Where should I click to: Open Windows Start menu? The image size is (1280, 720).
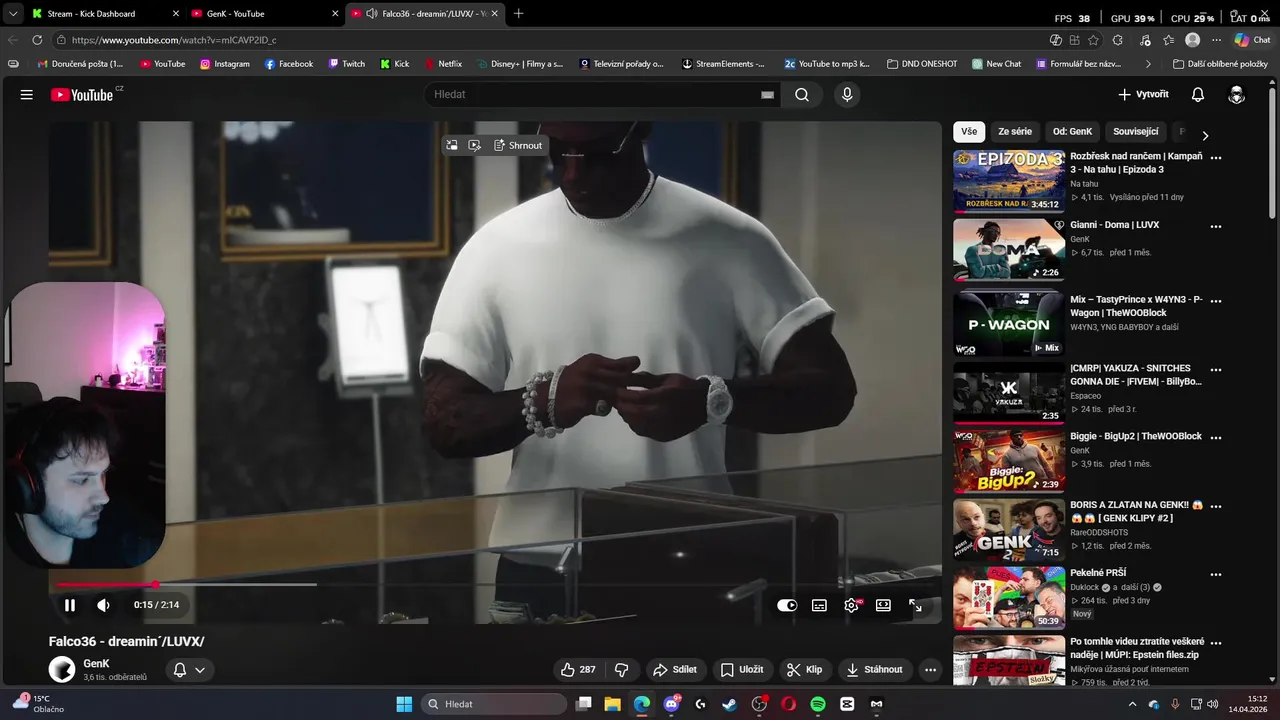[404, 704]
